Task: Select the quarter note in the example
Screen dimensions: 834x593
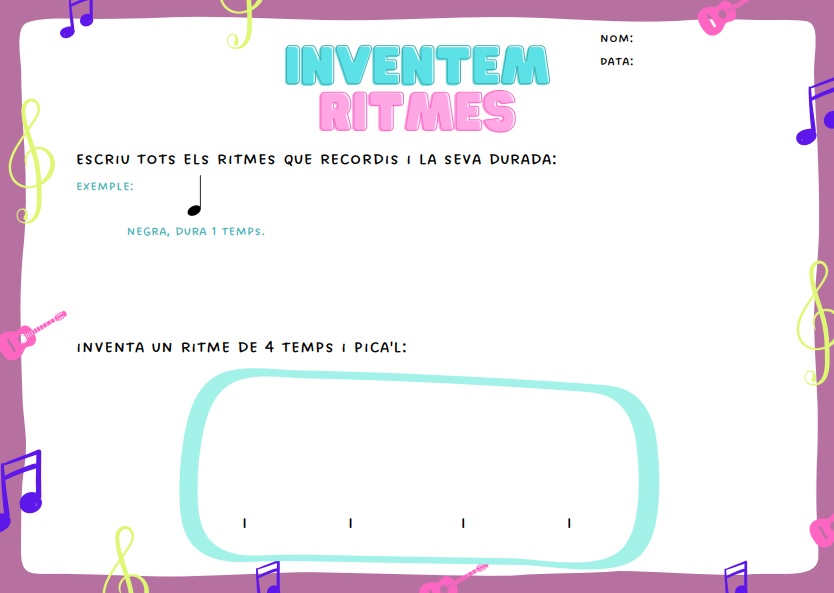Action: coord(196,198)
